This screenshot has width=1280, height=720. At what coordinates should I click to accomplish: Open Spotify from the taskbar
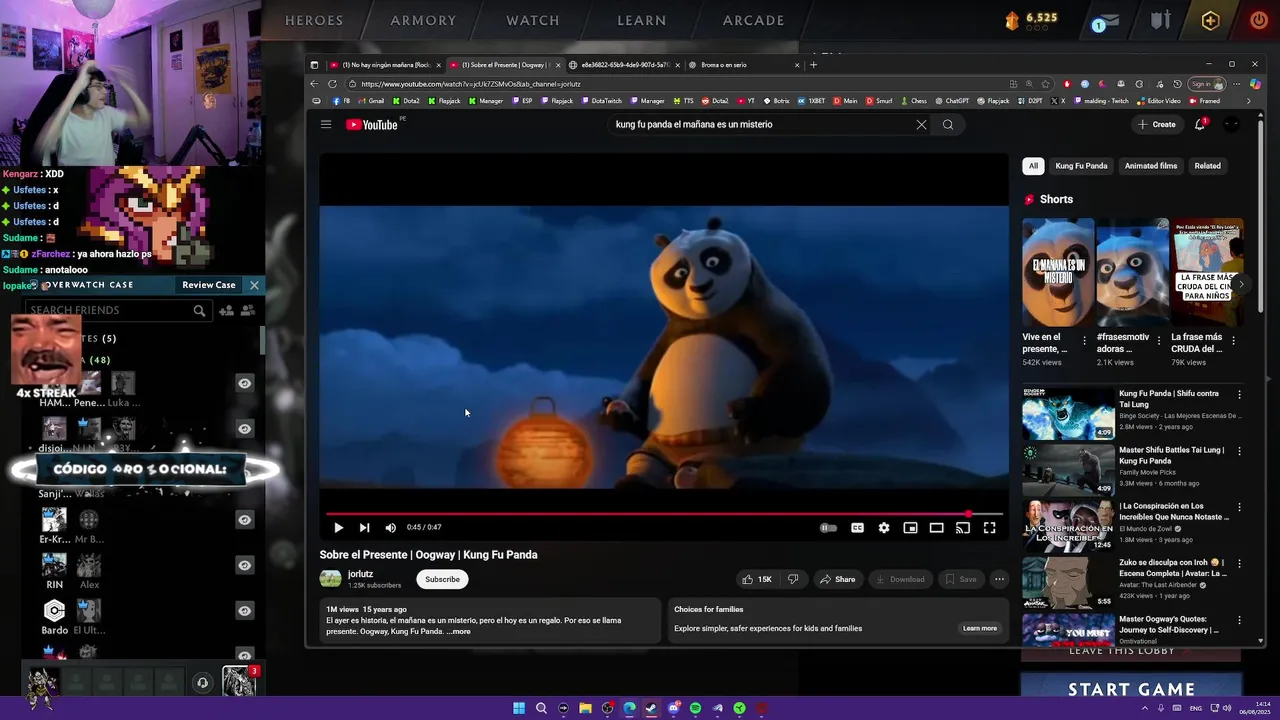695,708
